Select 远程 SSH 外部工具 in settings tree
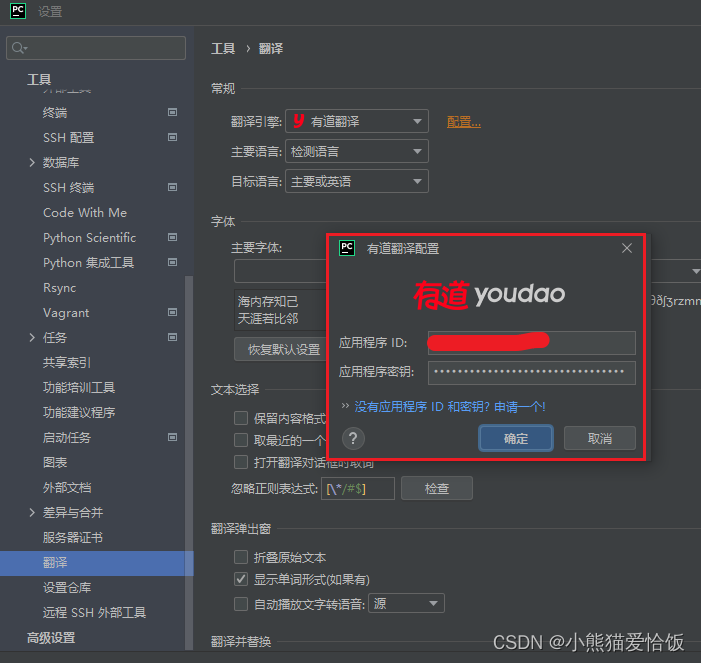The width and height of the screenshot is (701, 663). coord(94,612)
